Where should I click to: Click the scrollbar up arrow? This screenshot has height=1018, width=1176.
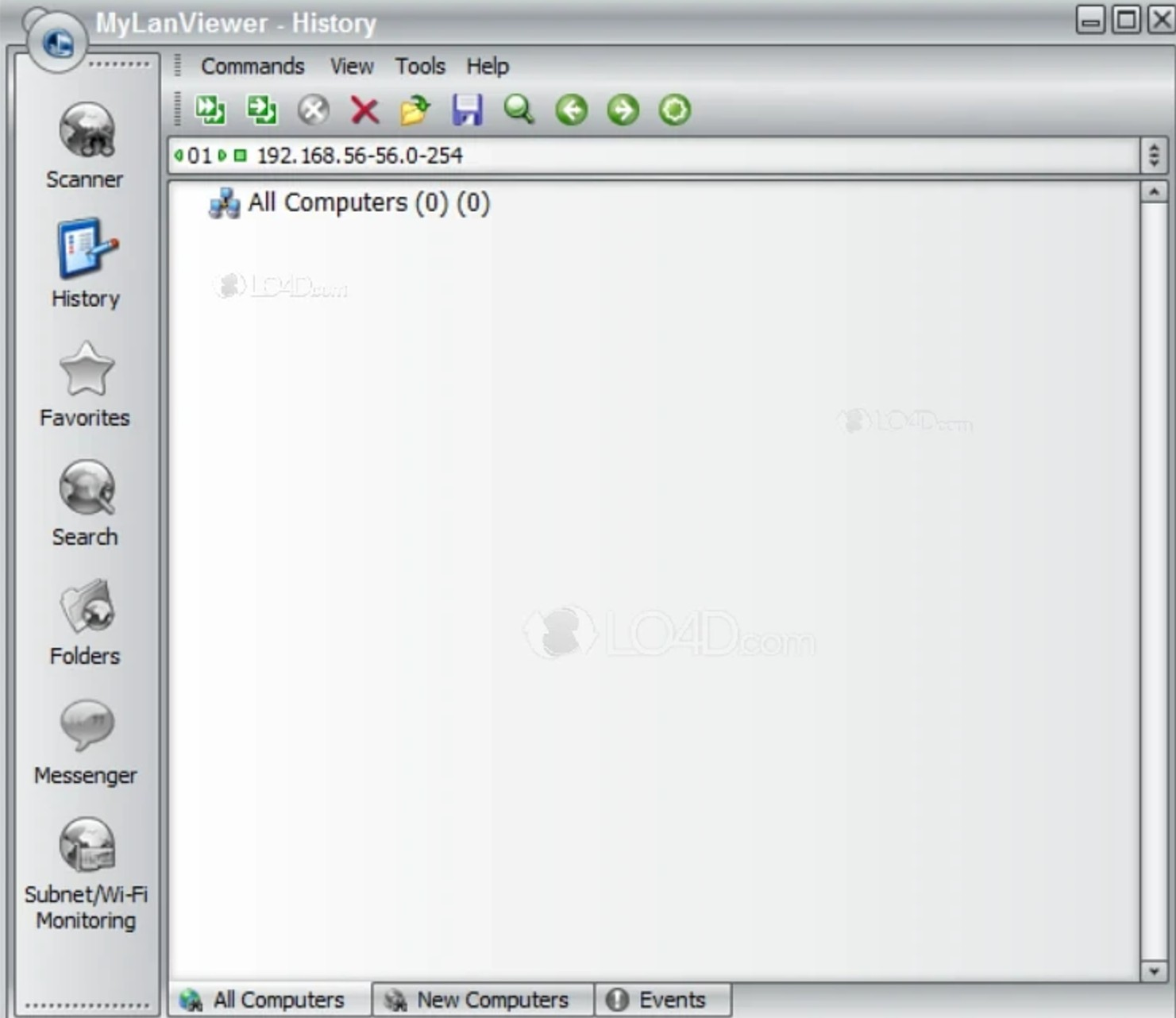(x=1154, y=191)
